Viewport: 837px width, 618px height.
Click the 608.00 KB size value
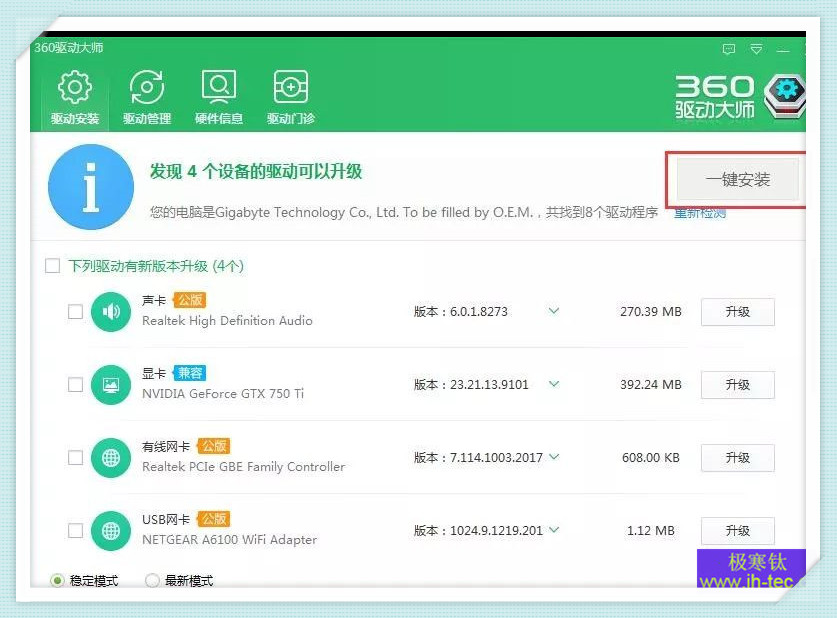tap(651, 458)
